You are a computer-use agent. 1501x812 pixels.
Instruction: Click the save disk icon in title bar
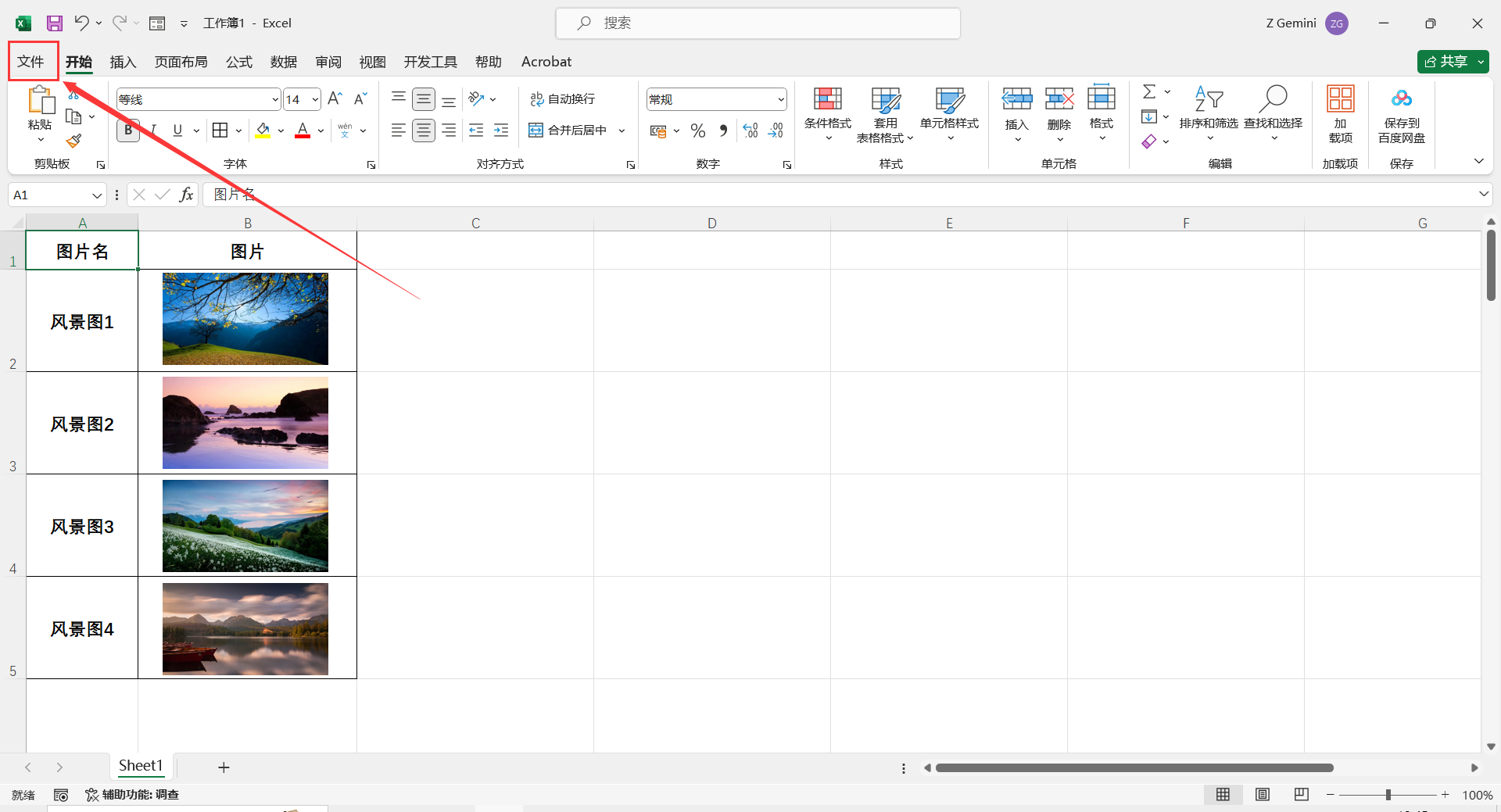coord(54,23)
